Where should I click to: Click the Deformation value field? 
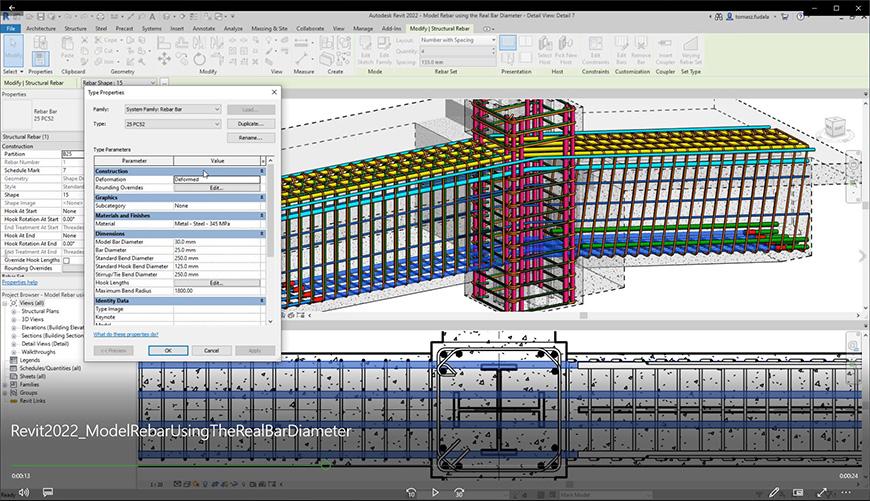tap(217, 180)
